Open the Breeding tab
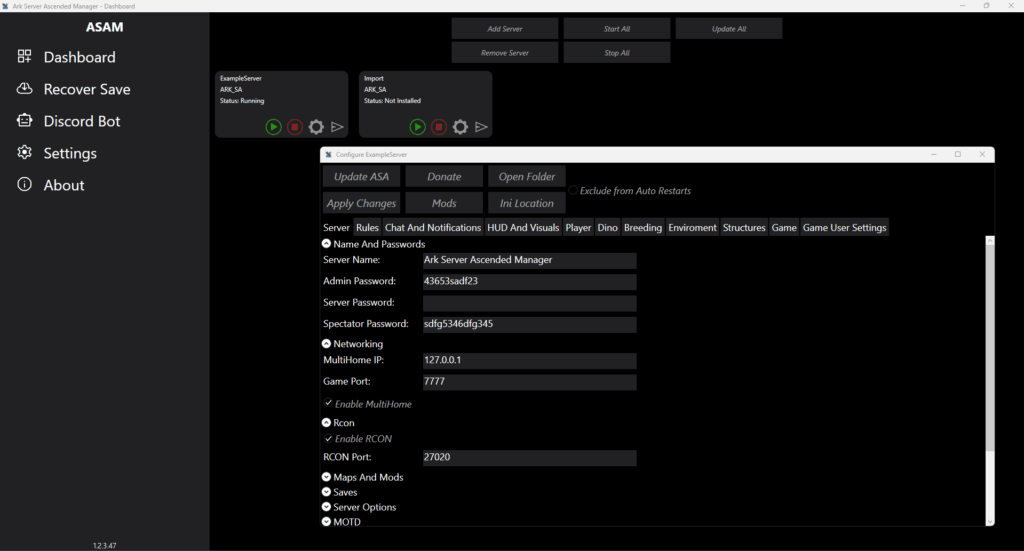Screen dimensions: 1024x551 643,227
